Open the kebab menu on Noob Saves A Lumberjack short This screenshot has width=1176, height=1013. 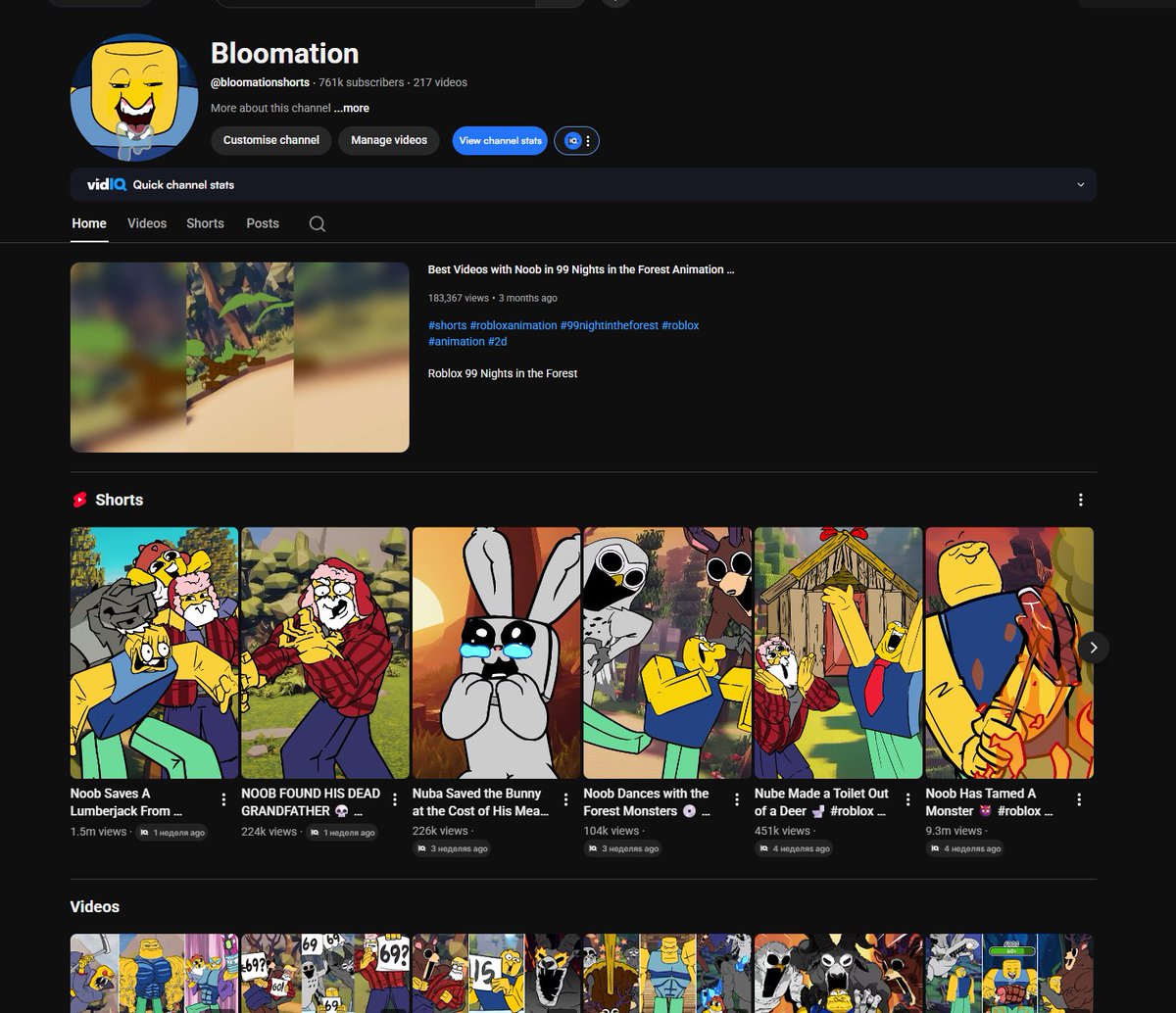click(222, 798)
